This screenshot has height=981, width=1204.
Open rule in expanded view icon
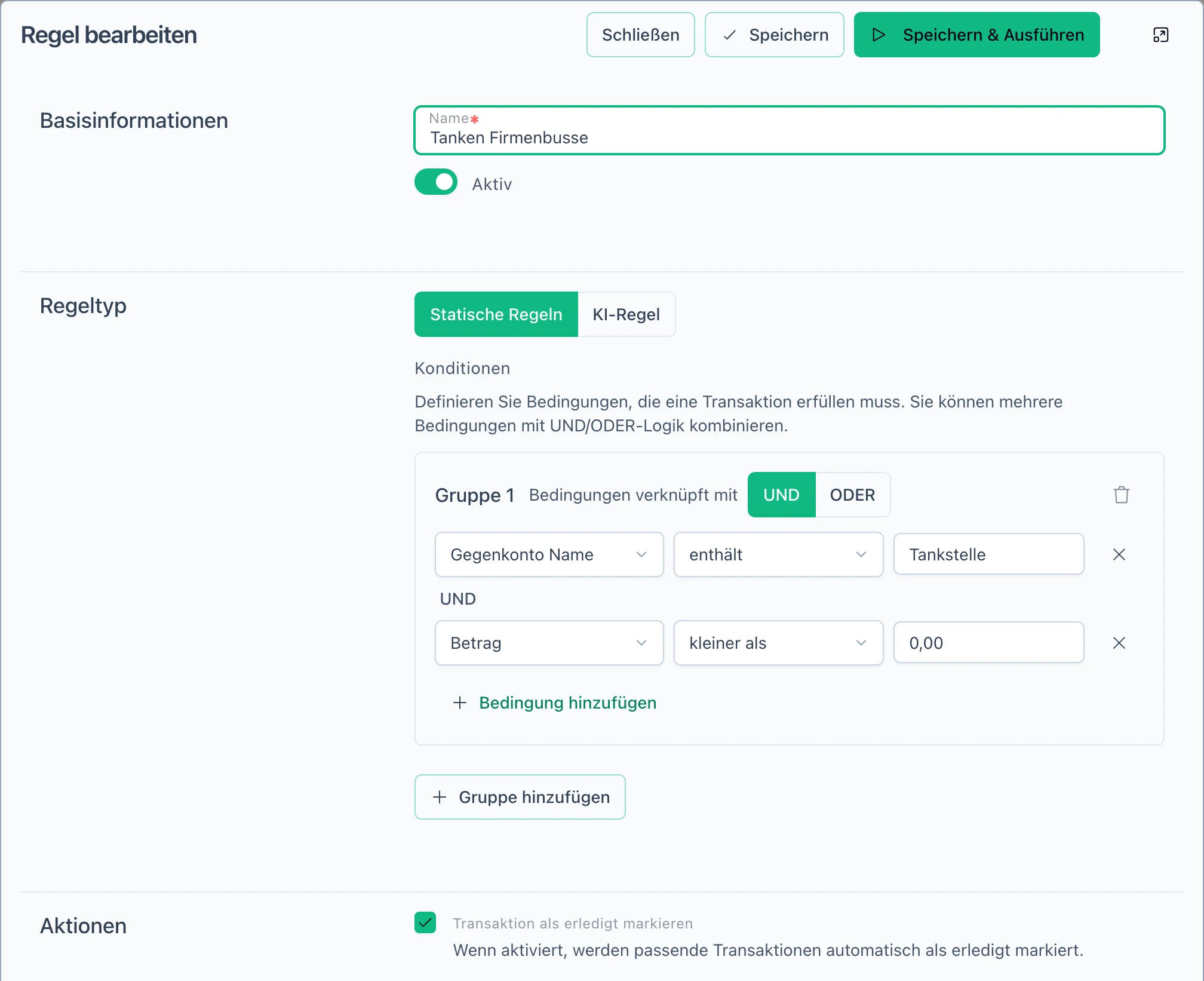pyautogui.click(x=1160, y=35)
